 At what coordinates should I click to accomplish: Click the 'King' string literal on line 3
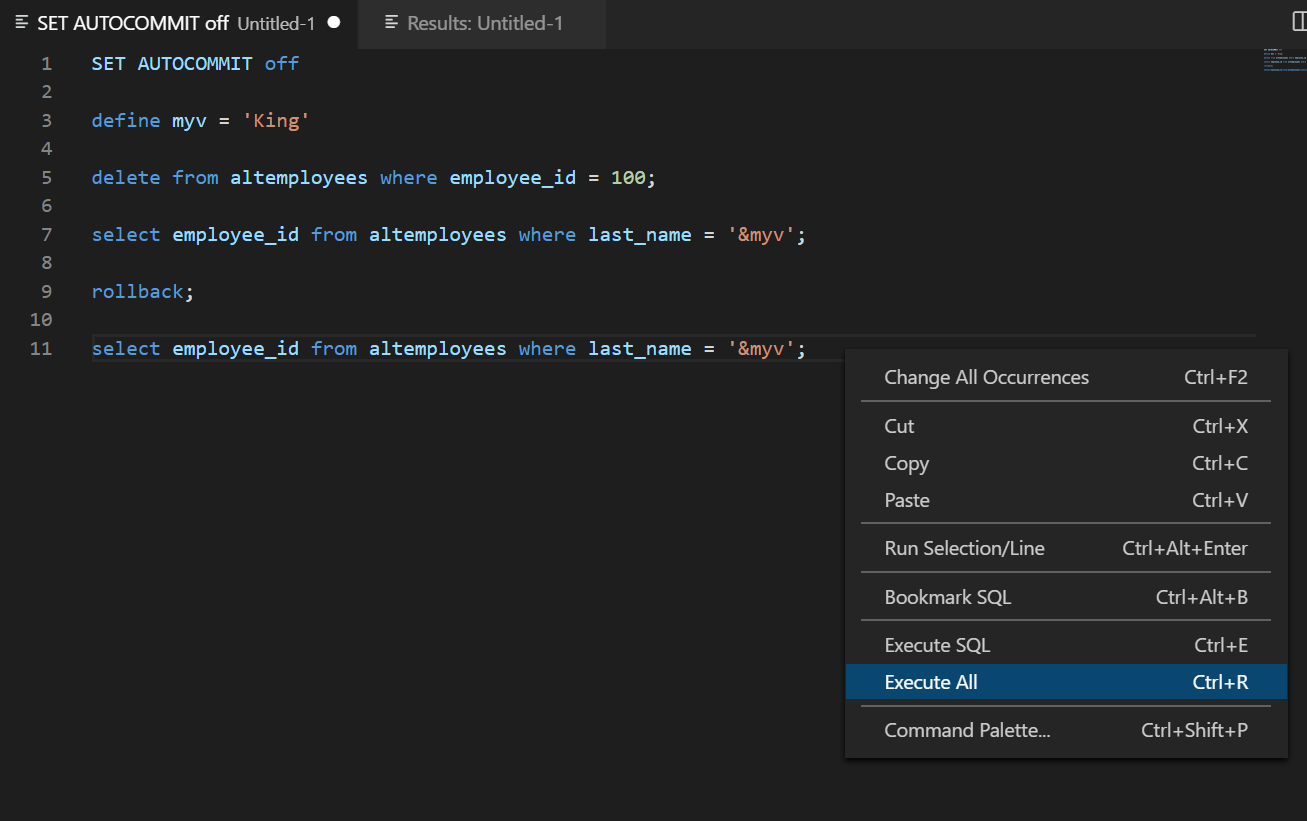[x=276, y=120]
